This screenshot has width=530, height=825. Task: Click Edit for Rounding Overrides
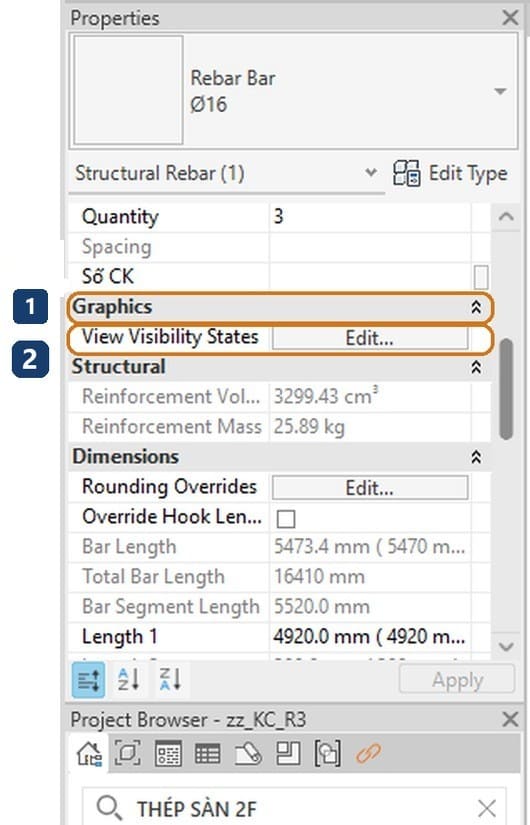[369, 488]
